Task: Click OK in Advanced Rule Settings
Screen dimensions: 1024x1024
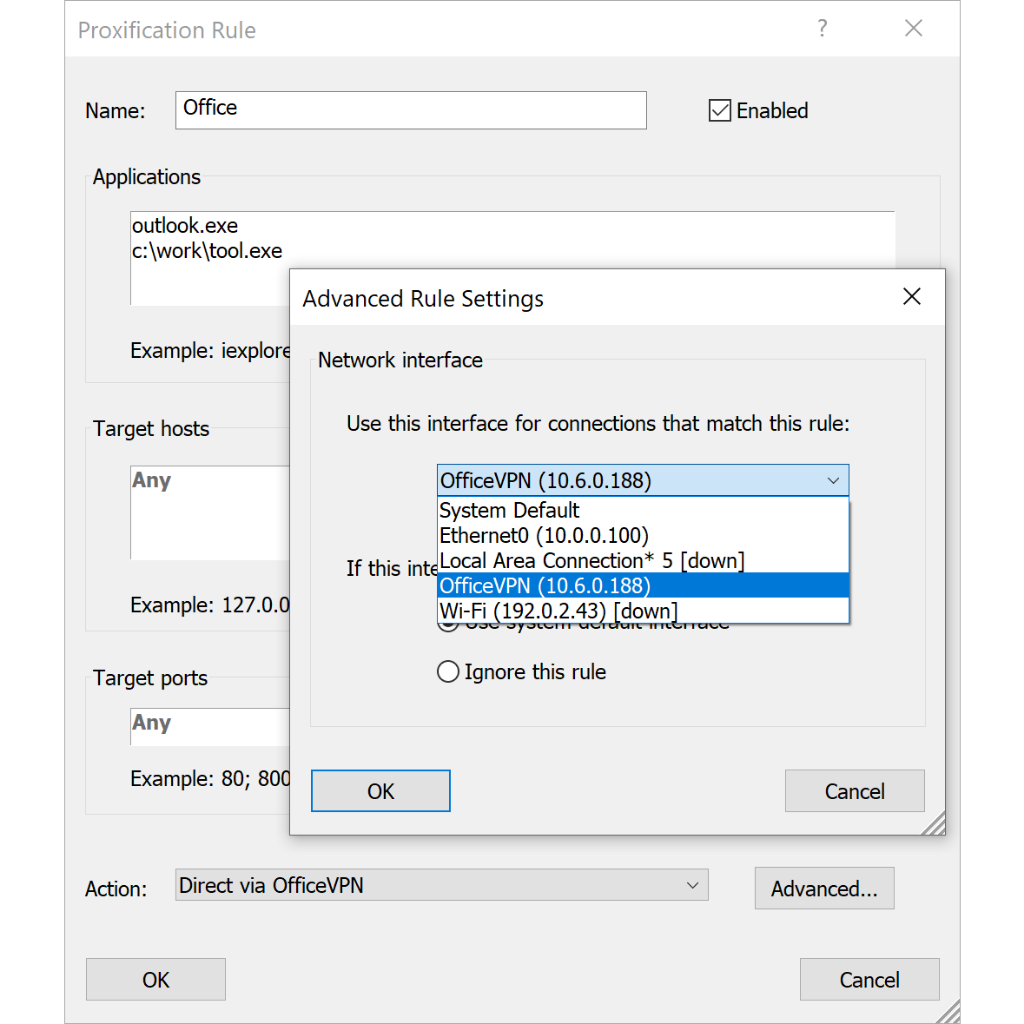Action: (x=381, y=791)
